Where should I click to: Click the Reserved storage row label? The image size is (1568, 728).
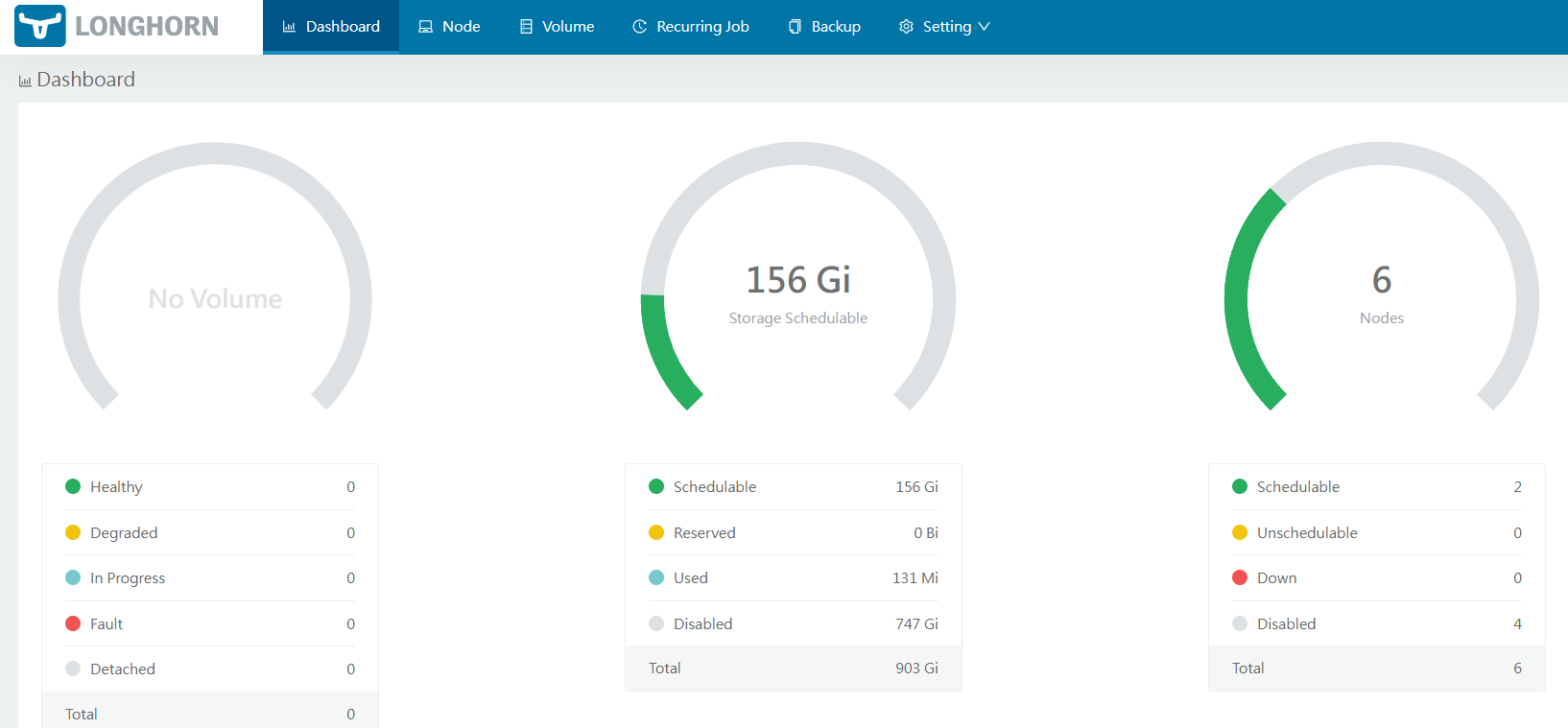tap(704, 532)
